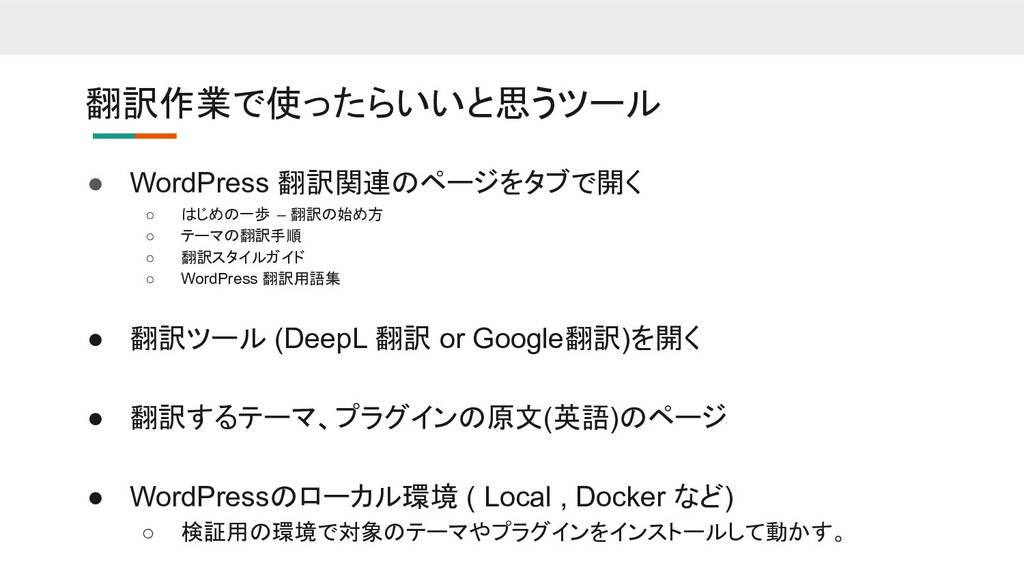The image size is (1024, 576).
Task: Click the filled bullet before WordPress 翻訳関連
Action: (95, 184)
